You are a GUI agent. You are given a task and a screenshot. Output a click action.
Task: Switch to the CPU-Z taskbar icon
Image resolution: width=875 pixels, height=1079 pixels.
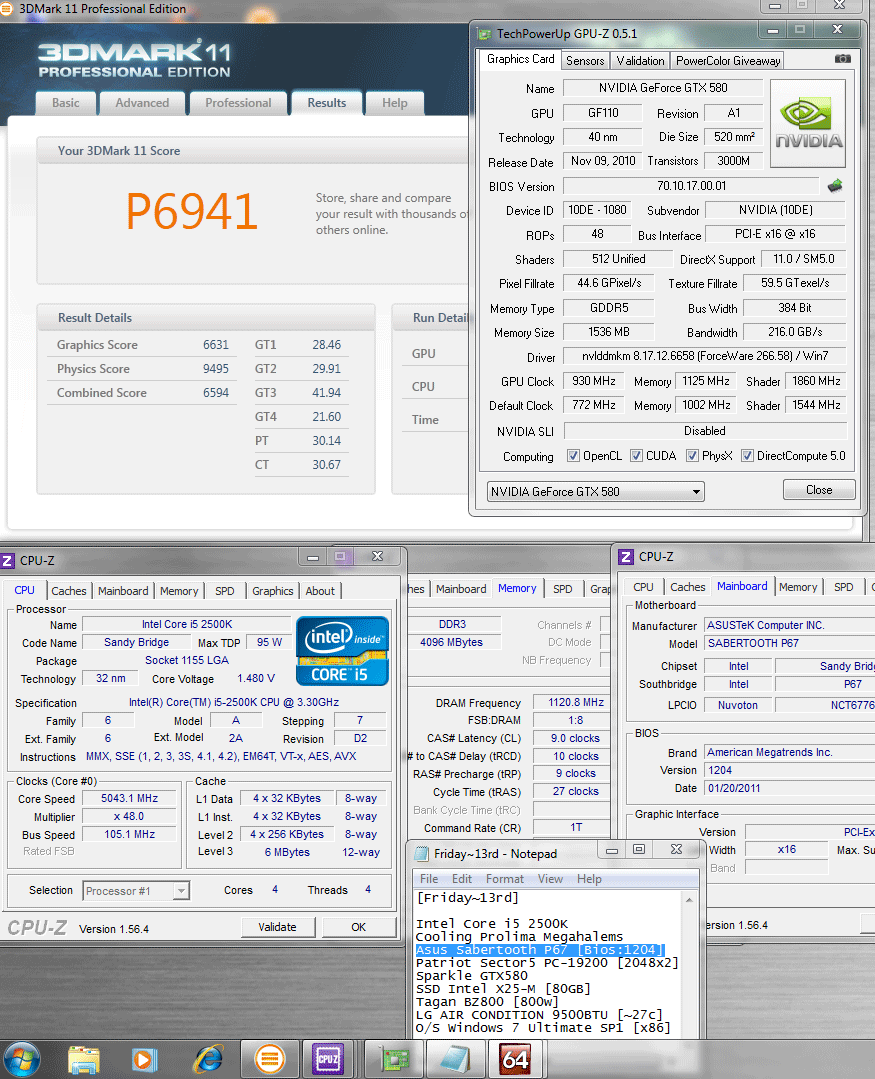coord(328,1060)
